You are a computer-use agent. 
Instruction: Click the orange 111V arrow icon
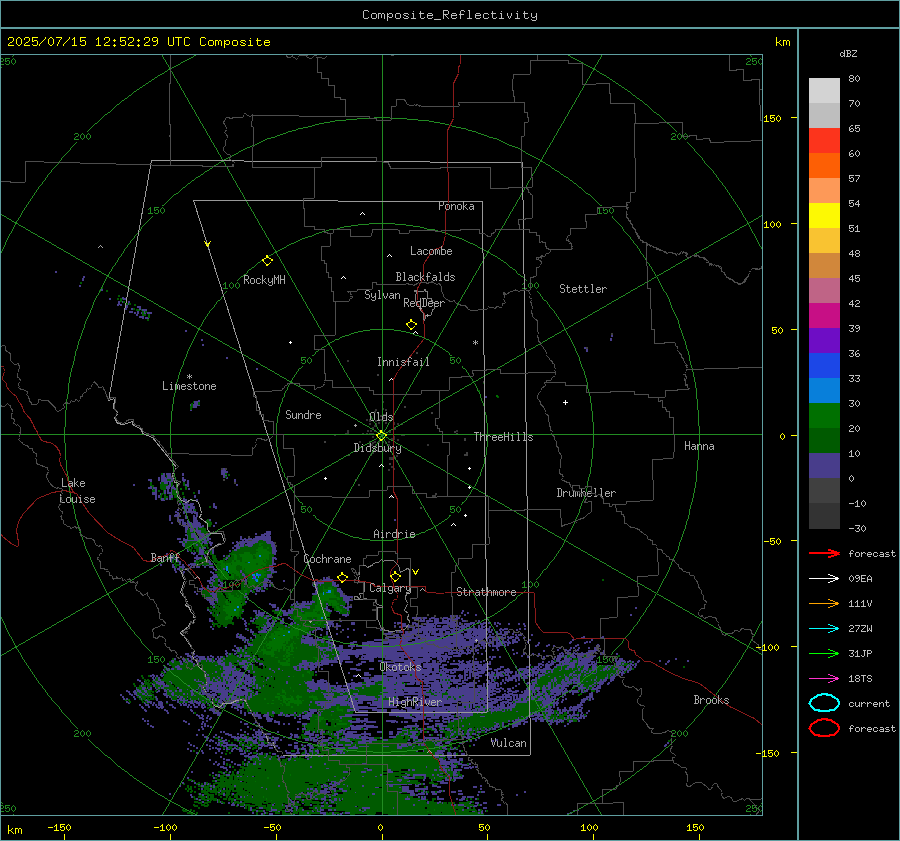pyautogui.click(x=824, y=603)
